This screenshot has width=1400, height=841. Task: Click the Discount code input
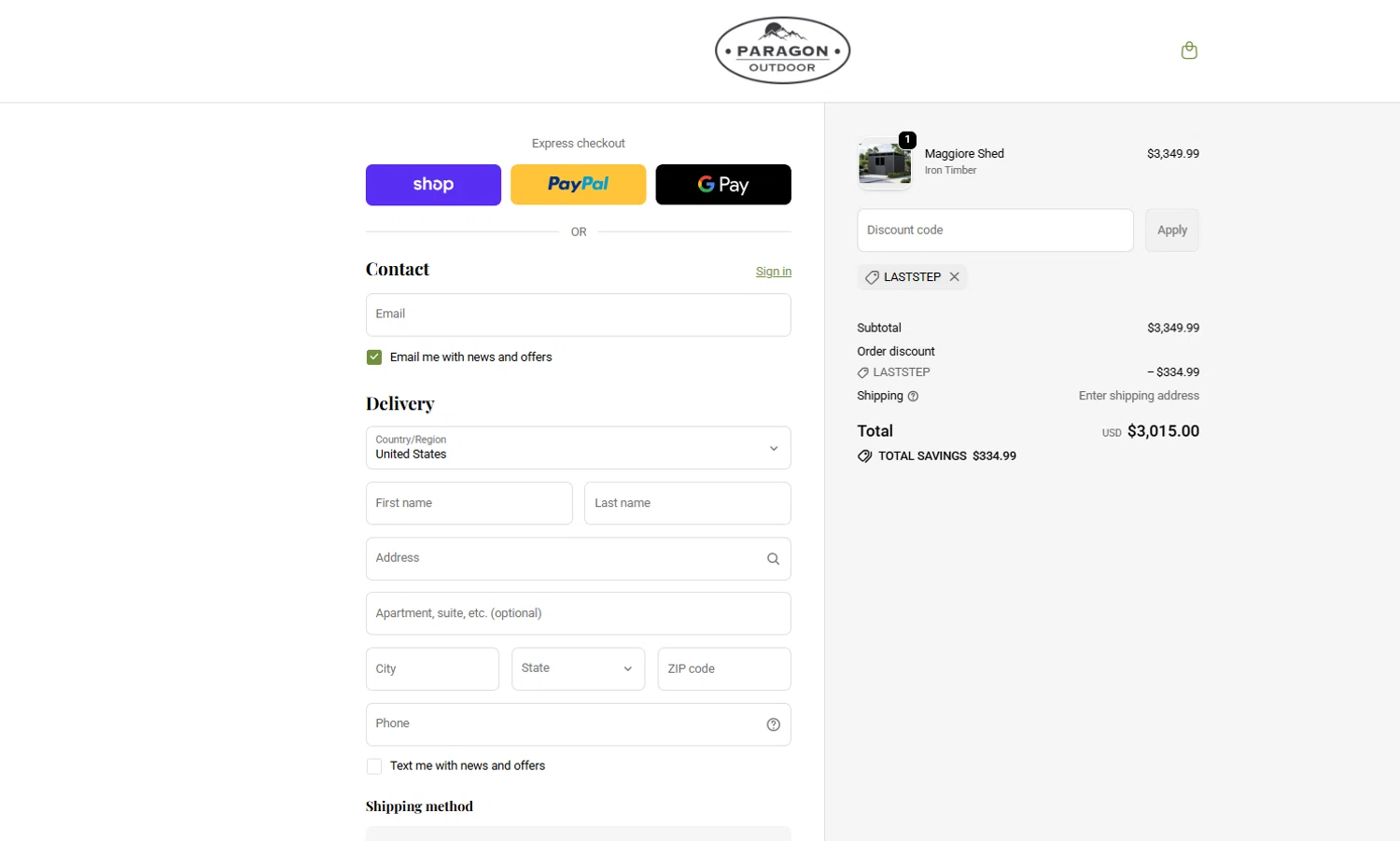[x=995, y=231]
